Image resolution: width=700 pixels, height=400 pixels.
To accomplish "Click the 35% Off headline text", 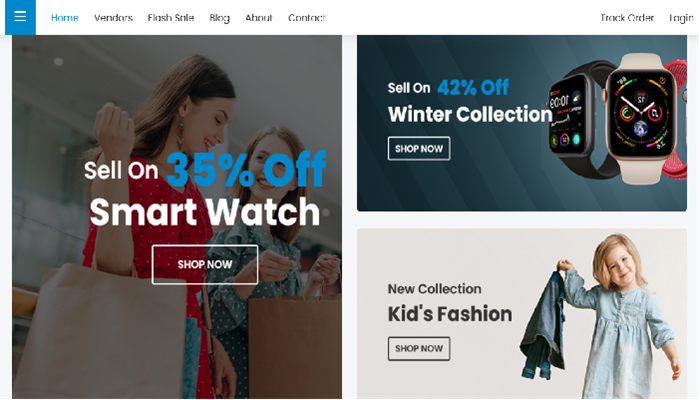I will [246, 169].
